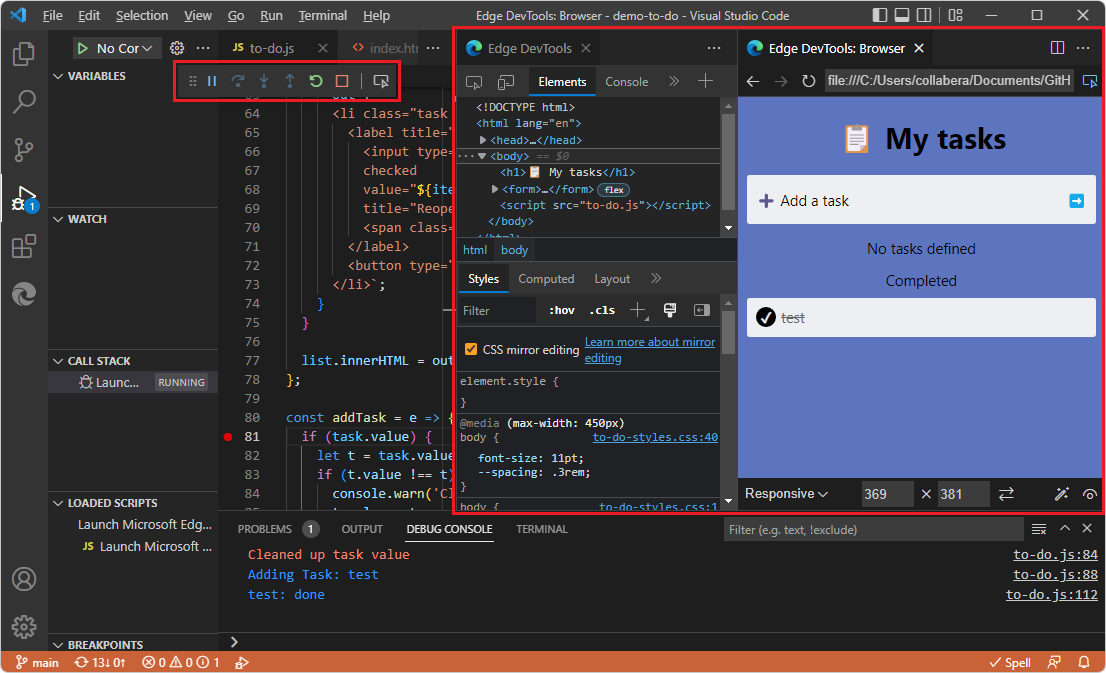
Task: Open the Terminal menu
Action: pyautogui.click(x=322, y=15)
